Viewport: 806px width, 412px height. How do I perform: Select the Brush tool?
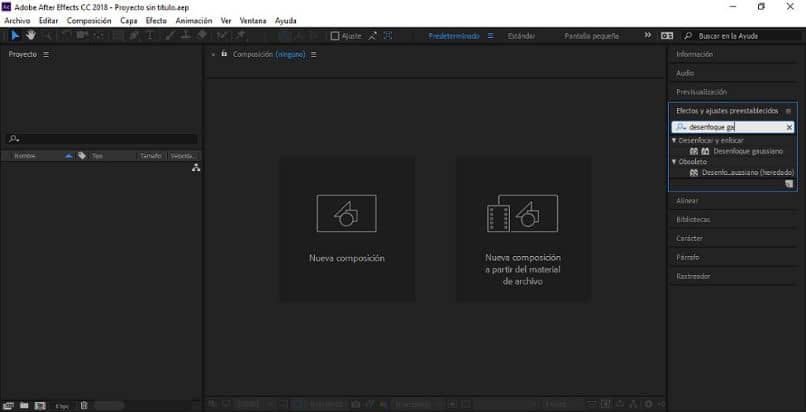click(170, 35)
